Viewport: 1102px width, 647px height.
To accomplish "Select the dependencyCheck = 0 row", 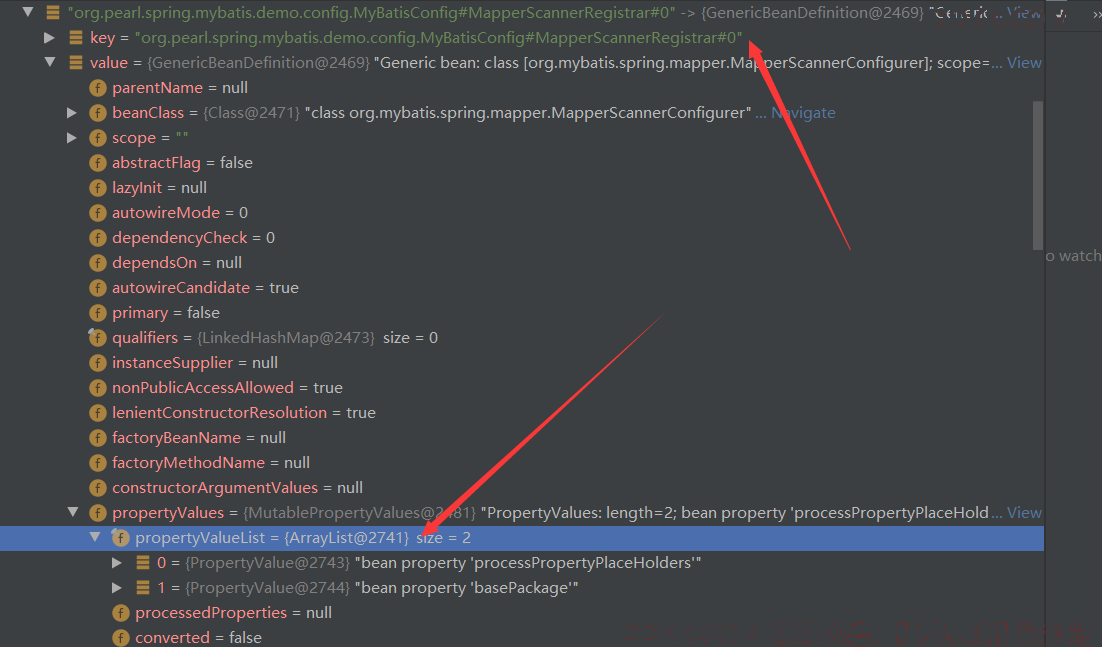I will pos(521,237).
